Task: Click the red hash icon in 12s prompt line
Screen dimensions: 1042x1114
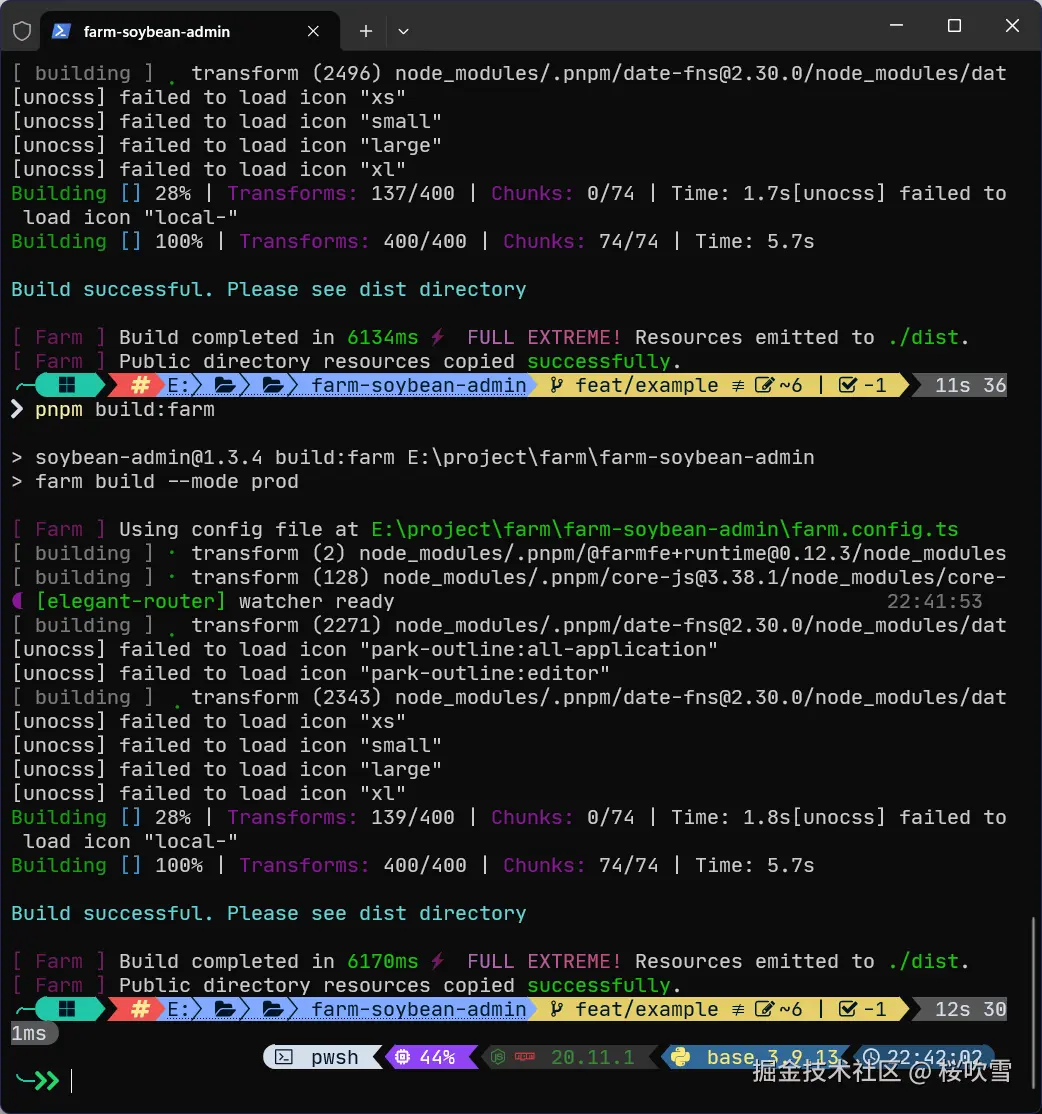Action: [141, 1009]
